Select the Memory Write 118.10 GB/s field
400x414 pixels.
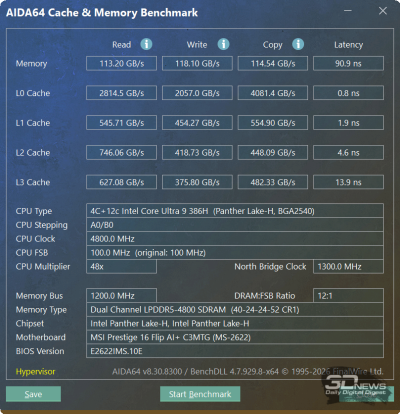[197, 63]
